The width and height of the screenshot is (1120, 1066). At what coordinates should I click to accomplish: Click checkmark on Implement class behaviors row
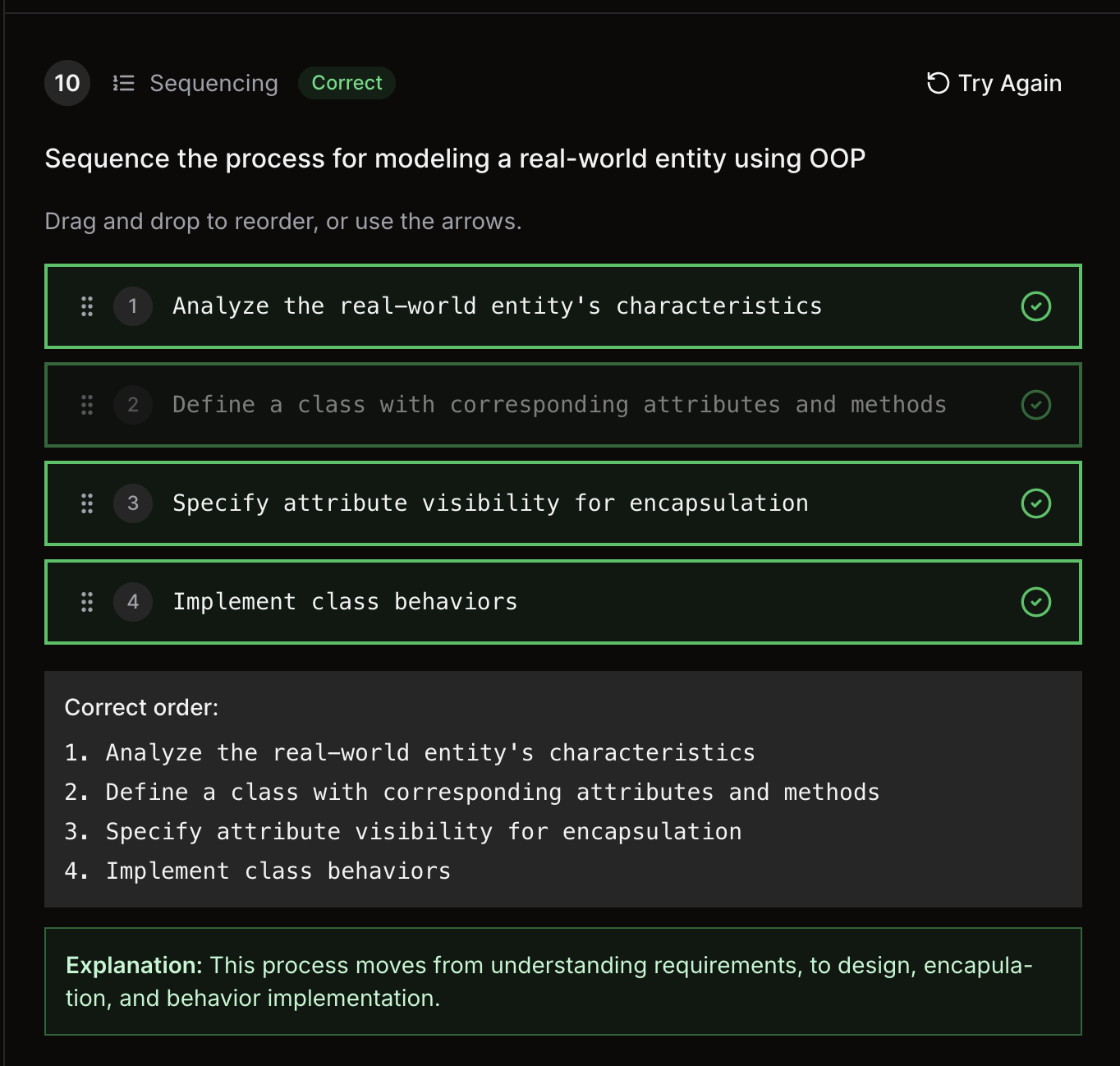click(1035, 602)
